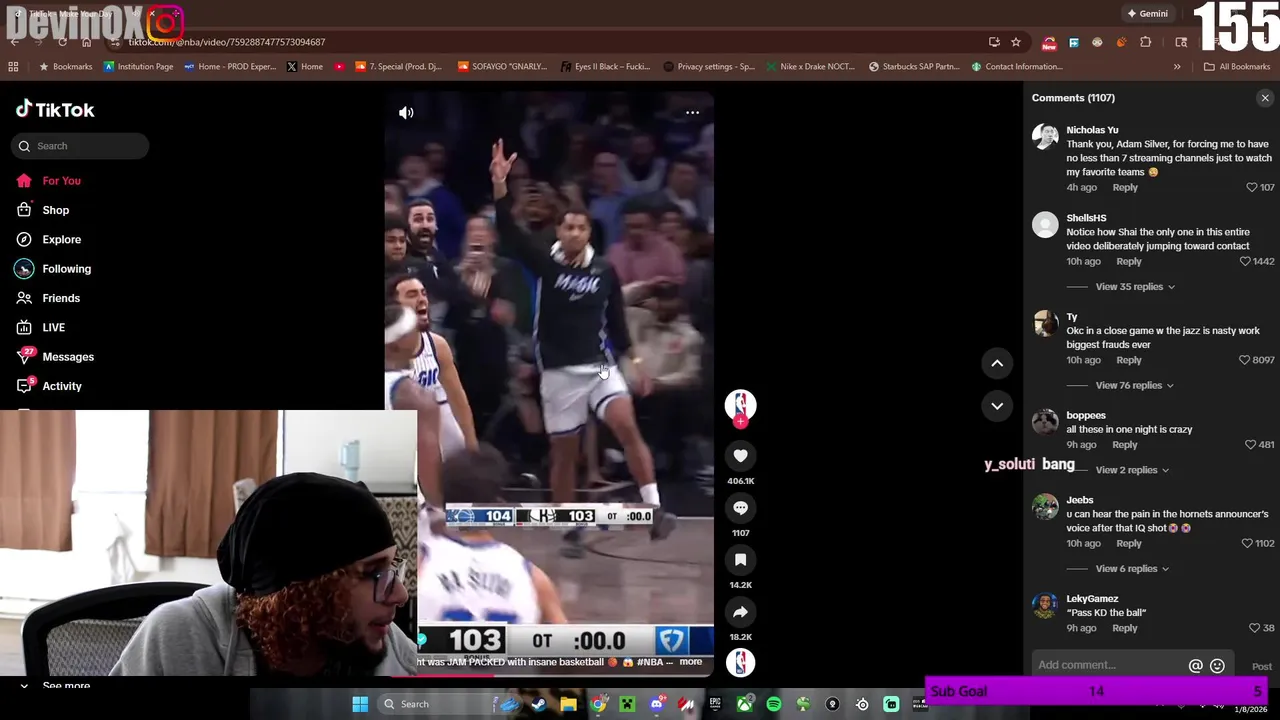This screenshot has height=720, width=1280.
Task: Open the NBA profile avatar beside the video
Action: (x=740, y=404)
